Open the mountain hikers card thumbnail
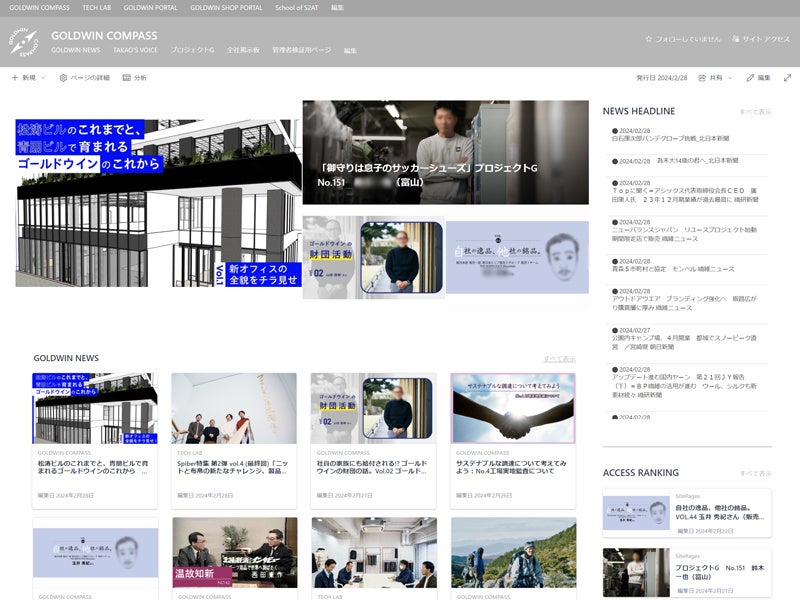800x600 pixels. [x=514, y=553]
